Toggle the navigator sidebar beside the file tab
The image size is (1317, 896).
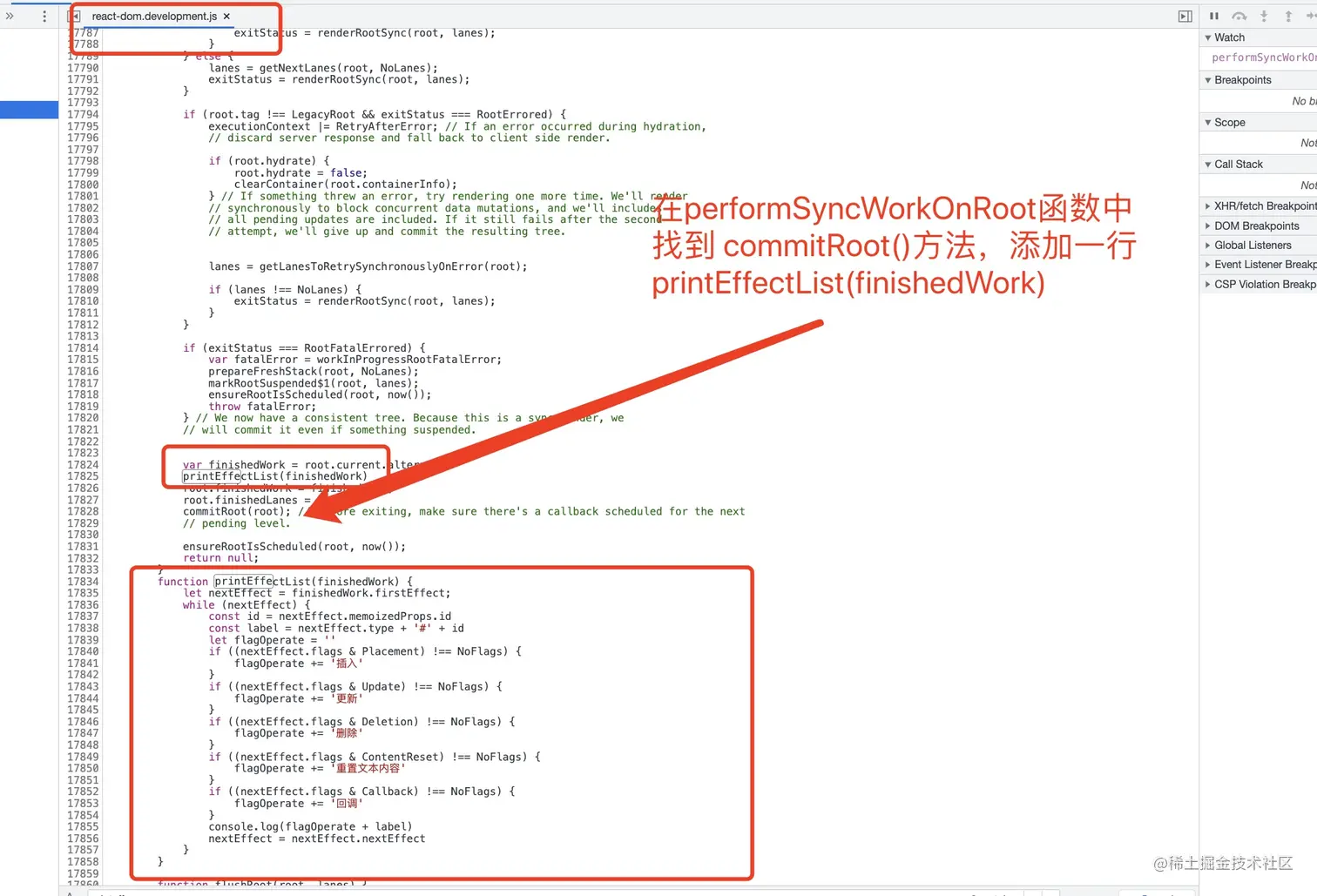(x=75, y=15)
